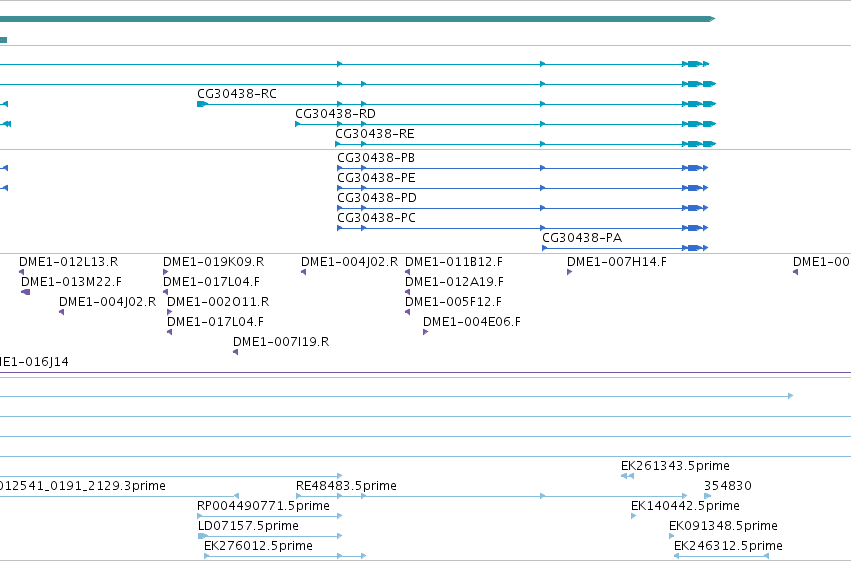
Task: Click the CG30438-PD protein label
Action: [377, 198]
